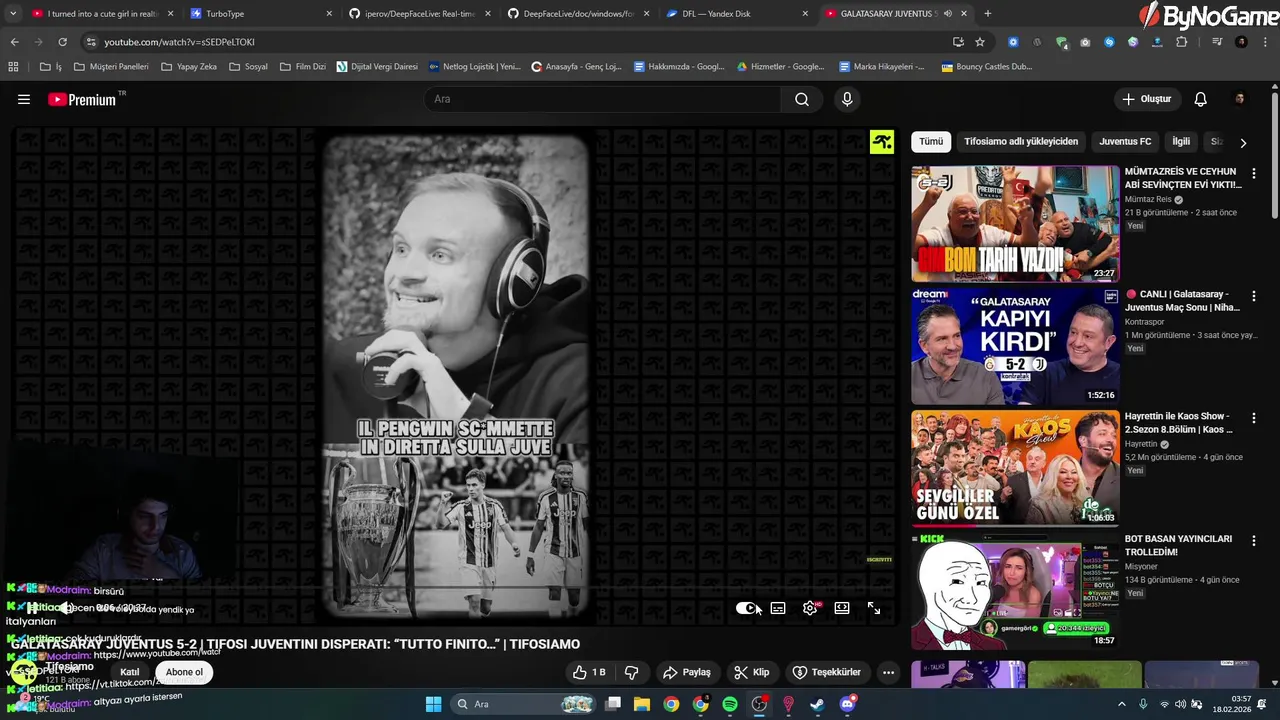
Task: Pause the video in the player
Action: point(32,607)
